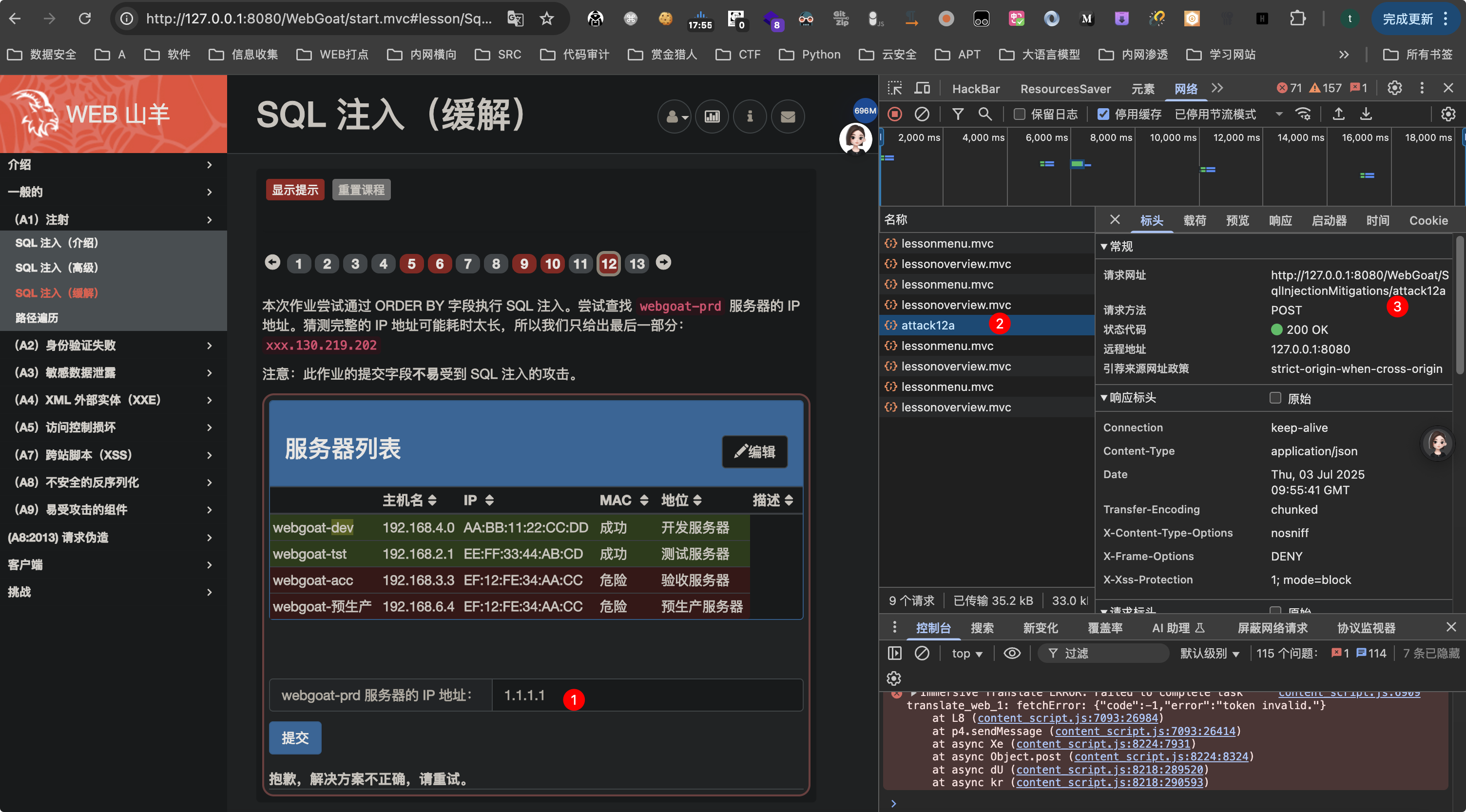Click the browser reload icon
Screen dimensions: 1466x812
pyautogui.click(x=84, y=19)
